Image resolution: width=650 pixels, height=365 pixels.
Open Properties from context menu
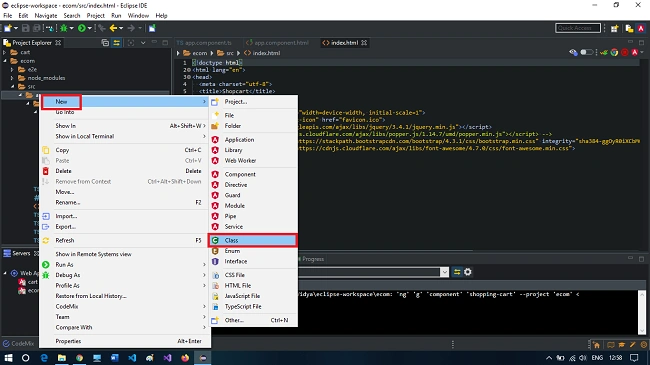point(124,341)
